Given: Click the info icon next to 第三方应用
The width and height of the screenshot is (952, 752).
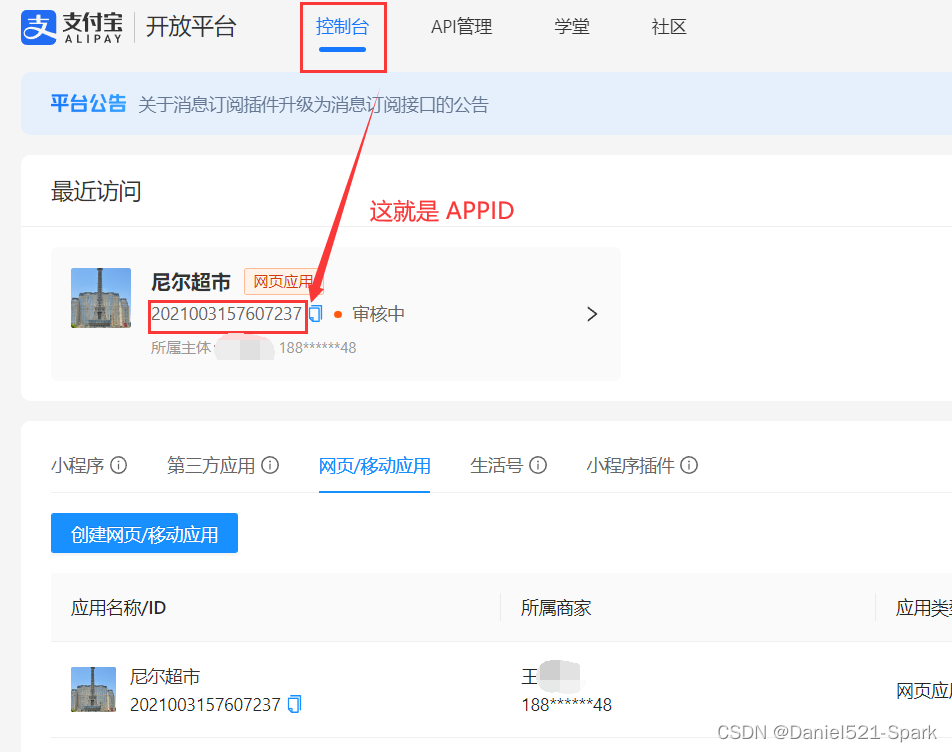Looking at the screenshot, I should [270, 465].
